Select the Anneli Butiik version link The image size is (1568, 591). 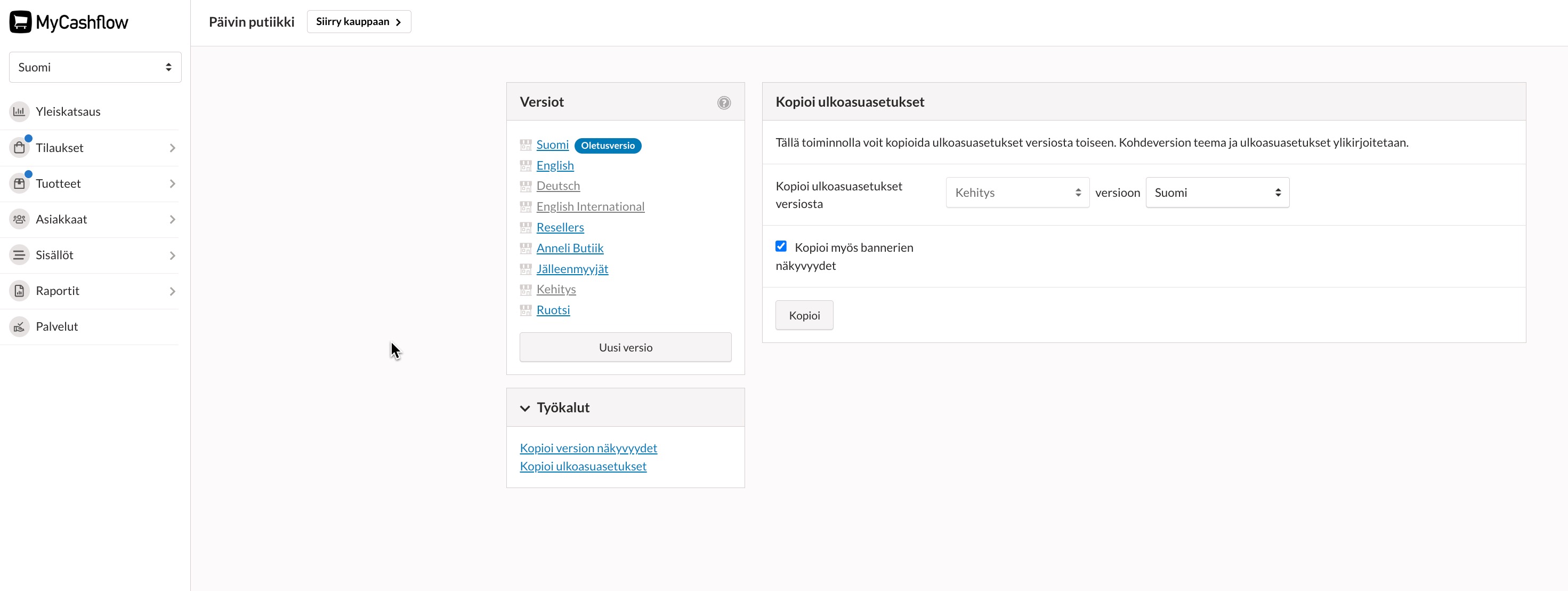tap(570, 248)
